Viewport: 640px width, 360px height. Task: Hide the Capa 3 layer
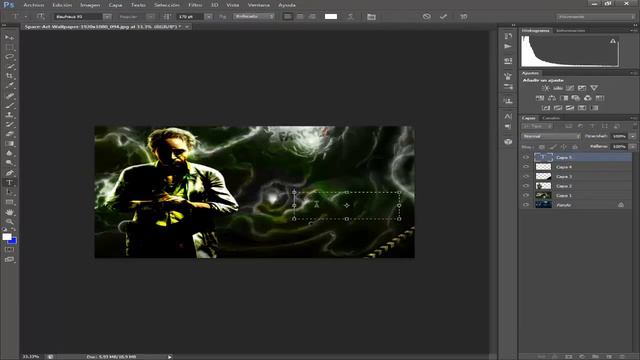[x=526, y=176]
